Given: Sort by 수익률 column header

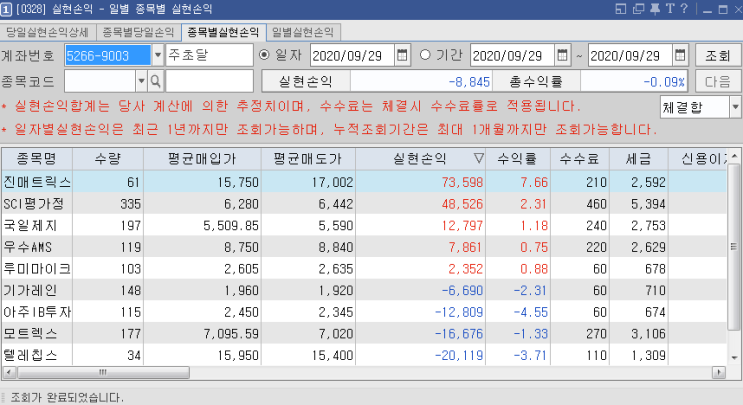Looking at the screenshot, I should 517,158.
